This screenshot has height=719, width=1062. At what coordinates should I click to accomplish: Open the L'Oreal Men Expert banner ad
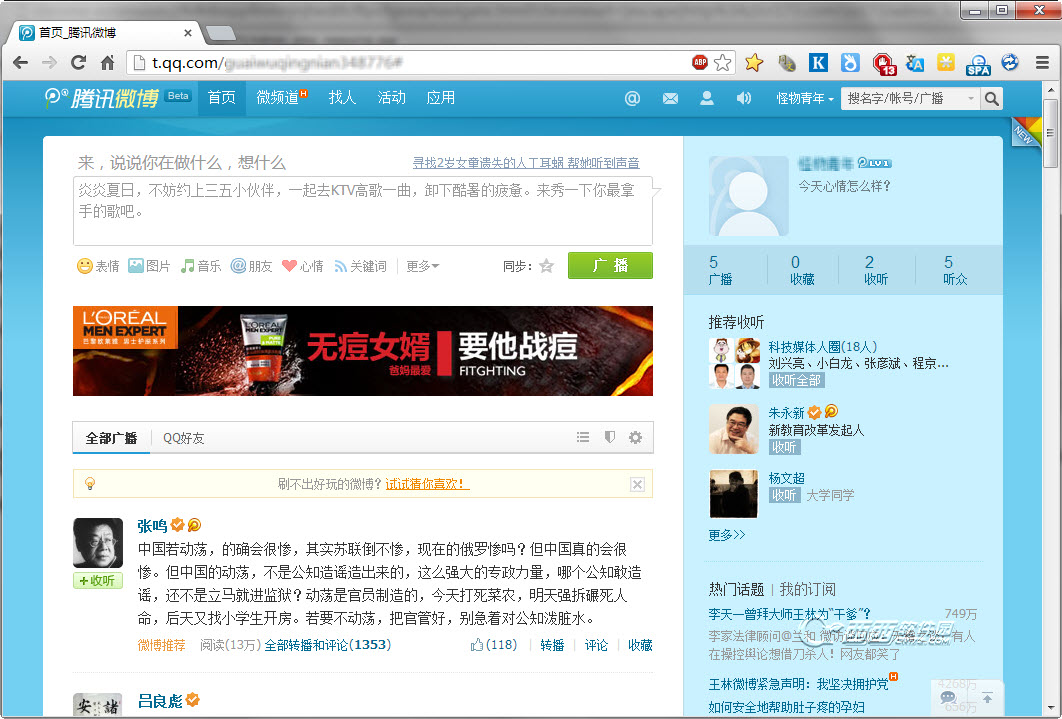point(362,351)
